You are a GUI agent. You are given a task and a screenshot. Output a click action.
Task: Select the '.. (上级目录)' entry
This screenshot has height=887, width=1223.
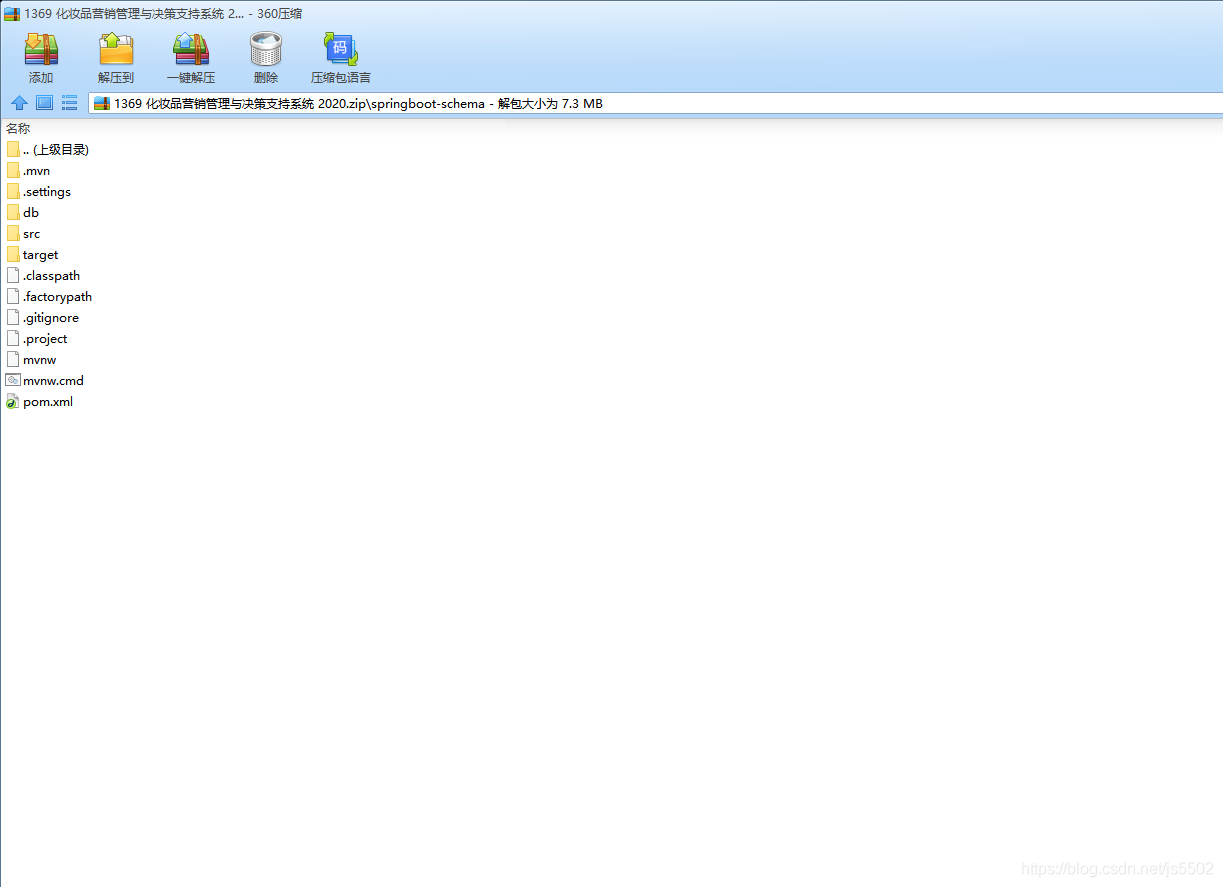coord(56,149)
